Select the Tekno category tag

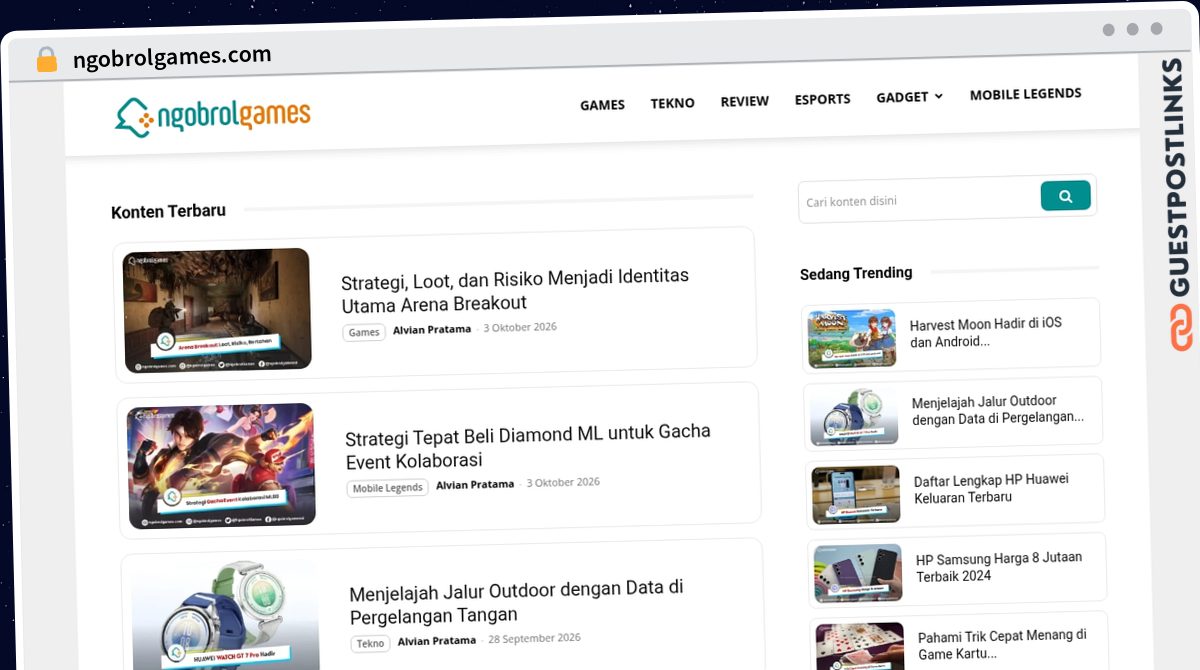coord(370,643)
